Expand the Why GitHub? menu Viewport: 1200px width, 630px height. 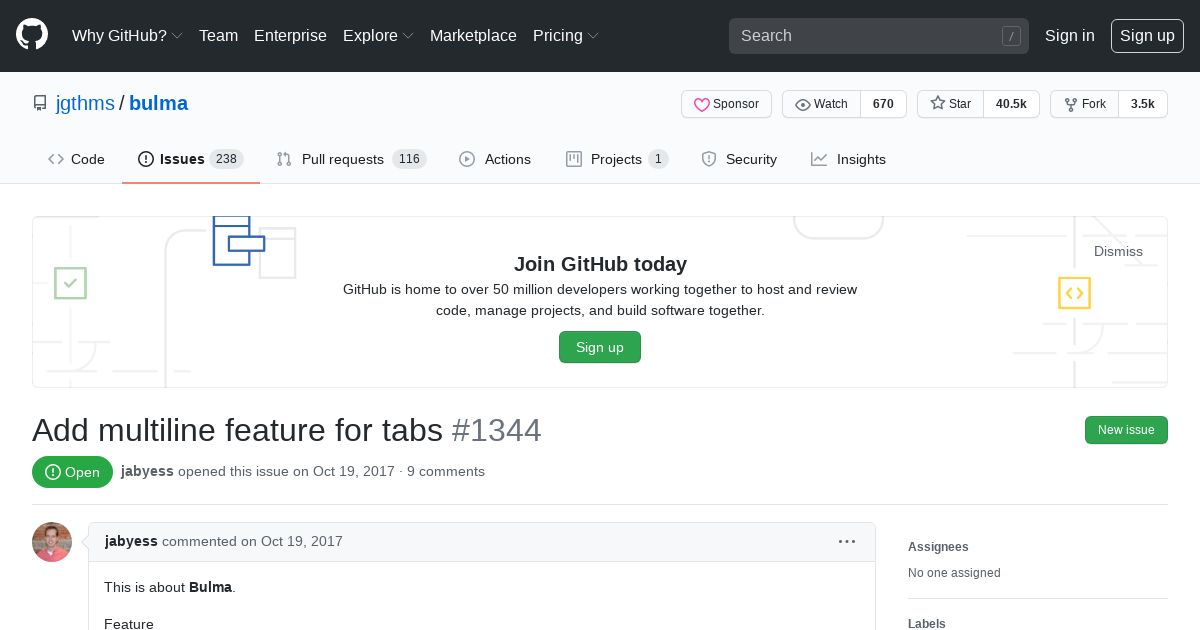[127, 35]
